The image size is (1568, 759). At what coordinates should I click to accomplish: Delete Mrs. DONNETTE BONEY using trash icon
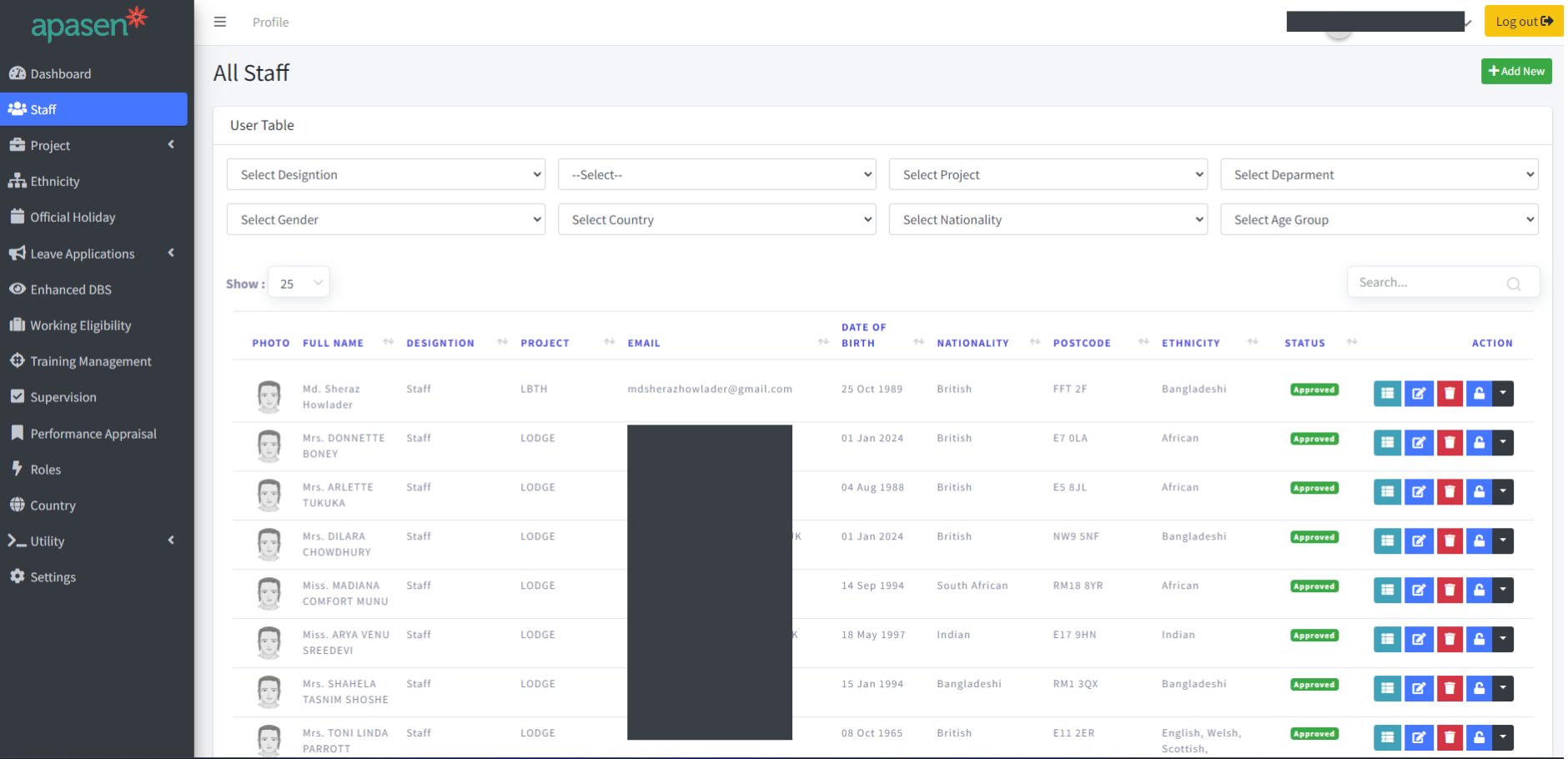[x=1450, y=443]
